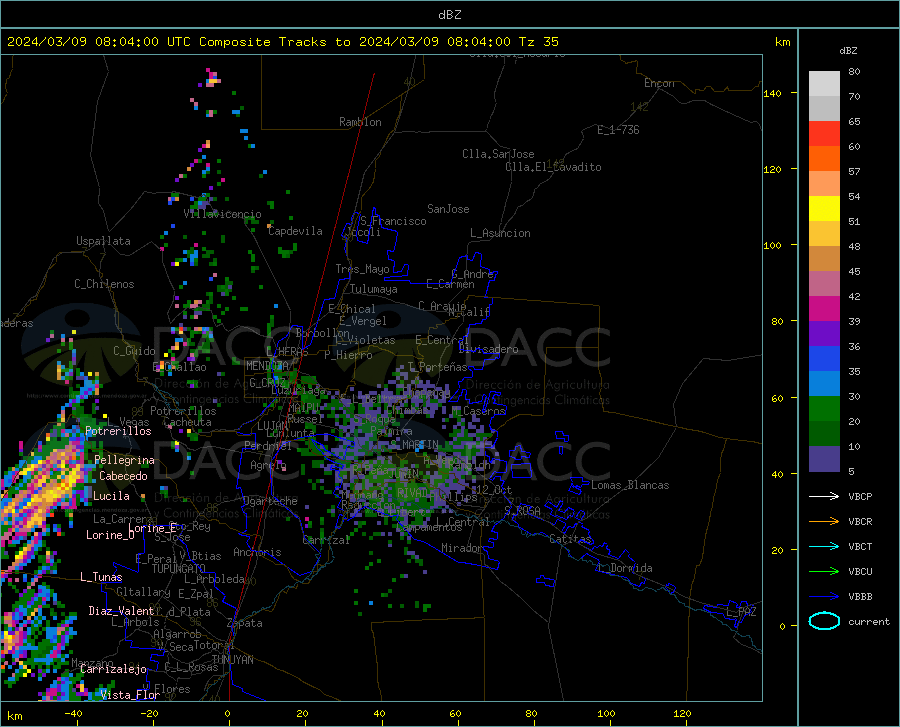
Task: Click the C_Chilenos place label
Action: click(104, 284)
